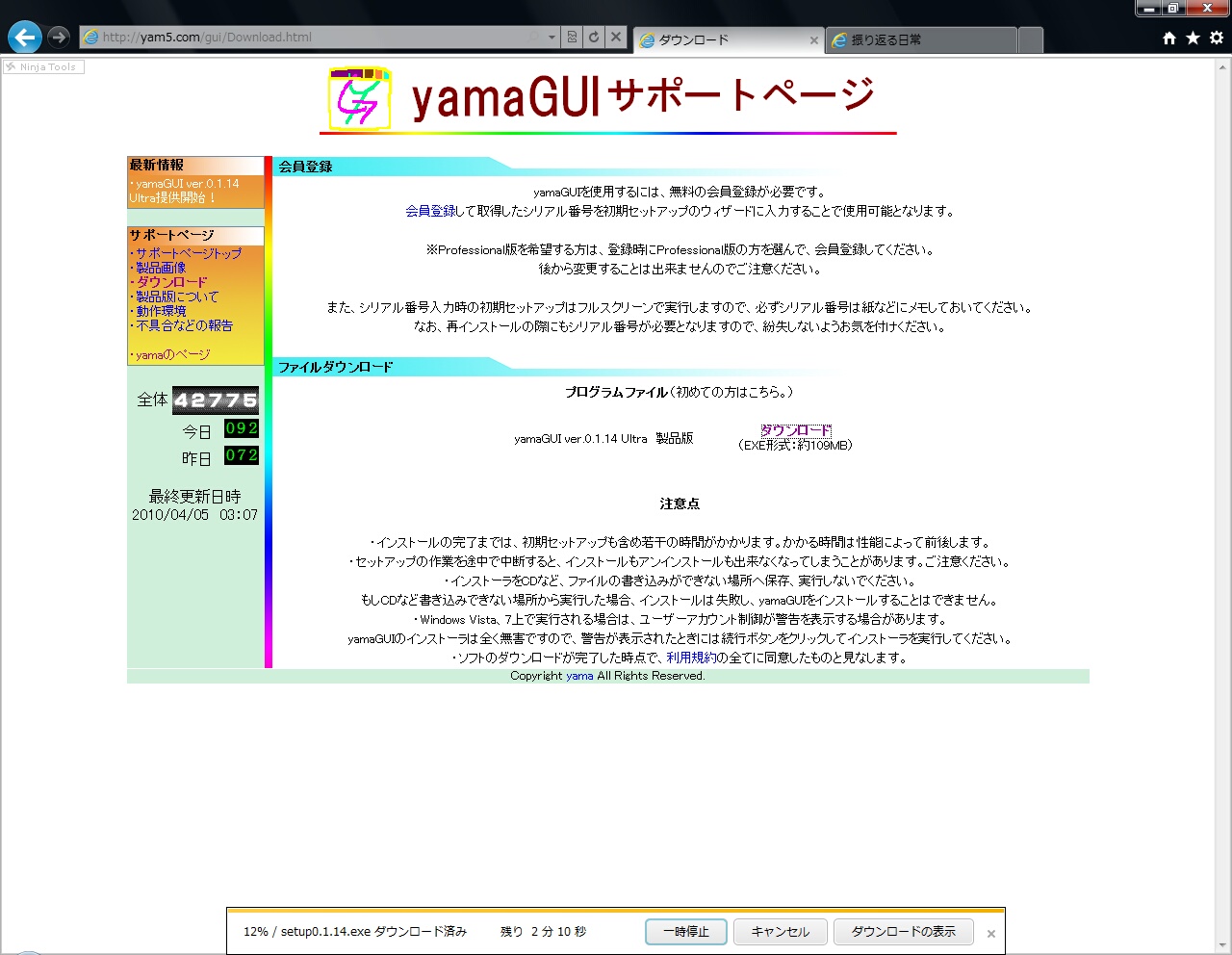Screen dimensions: 1232x955
Task: Click the yamaGUI サポートページ title text
Action: tap(642, 96)
